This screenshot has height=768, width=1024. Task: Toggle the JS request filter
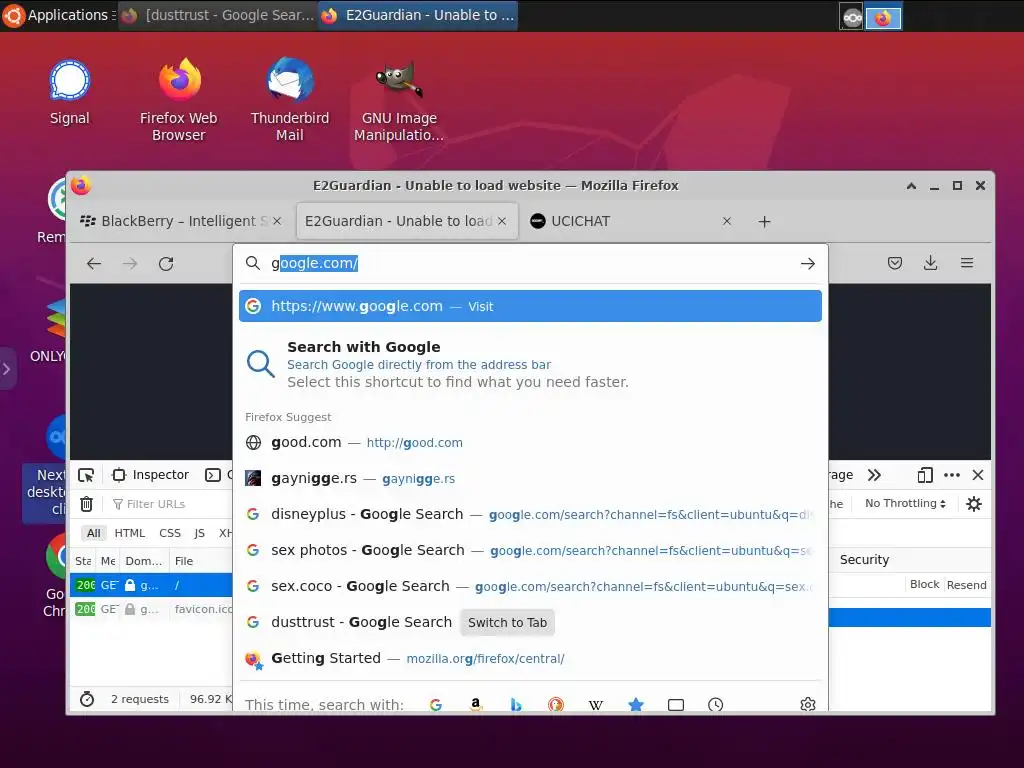199,533
